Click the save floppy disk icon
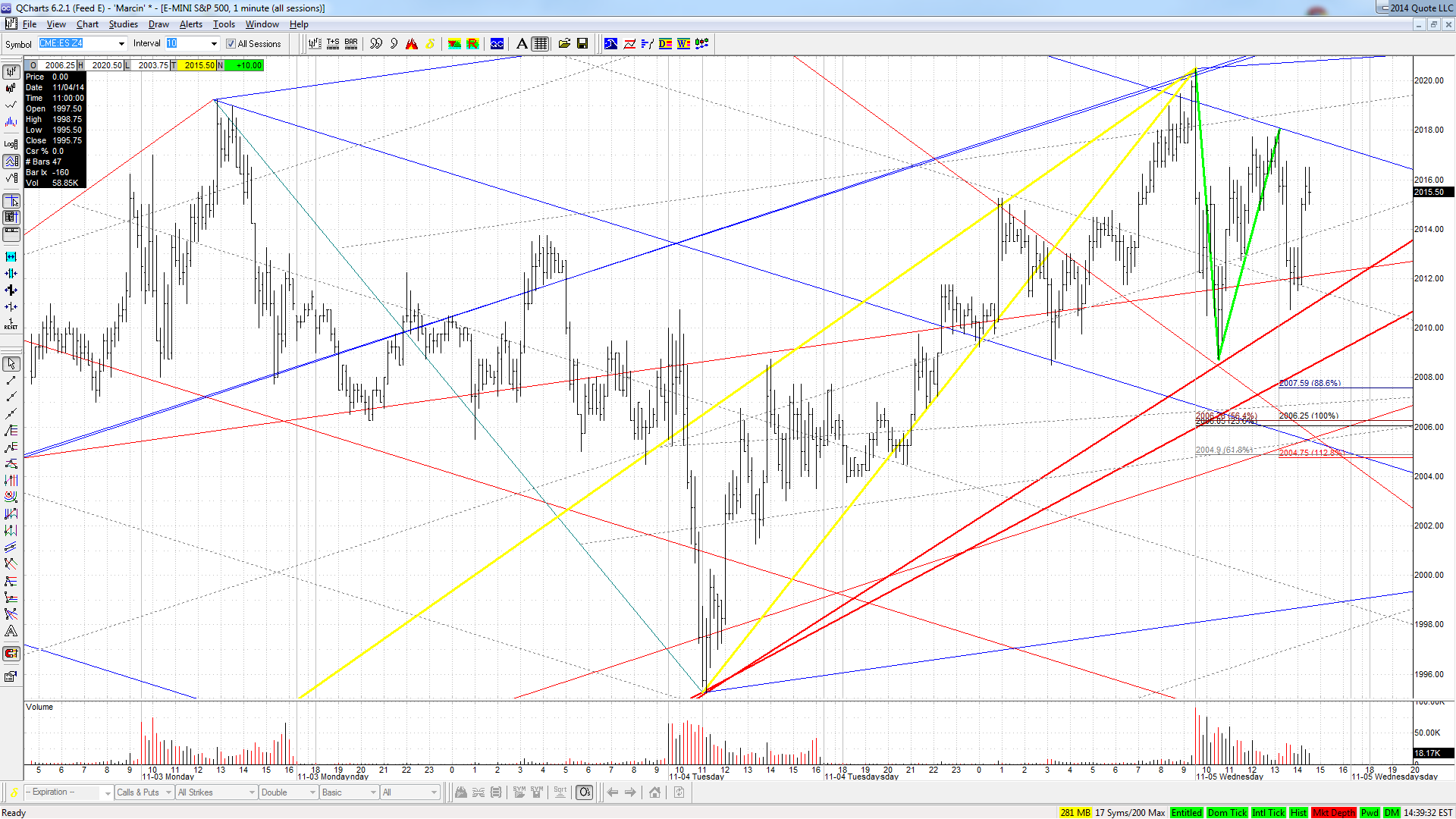Viewport: 1456px width, 819px height. tap(582, 44)
